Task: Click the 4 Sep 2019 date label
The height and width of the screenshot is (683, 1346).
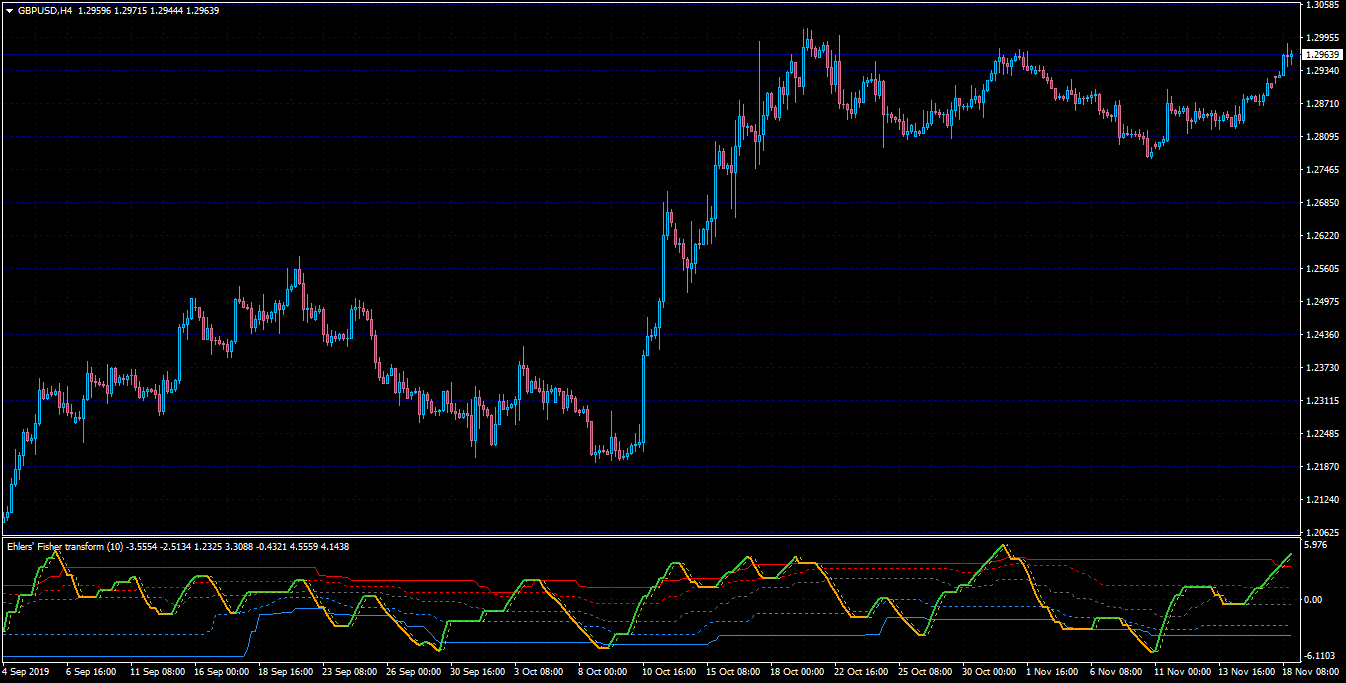Action: 27,673
